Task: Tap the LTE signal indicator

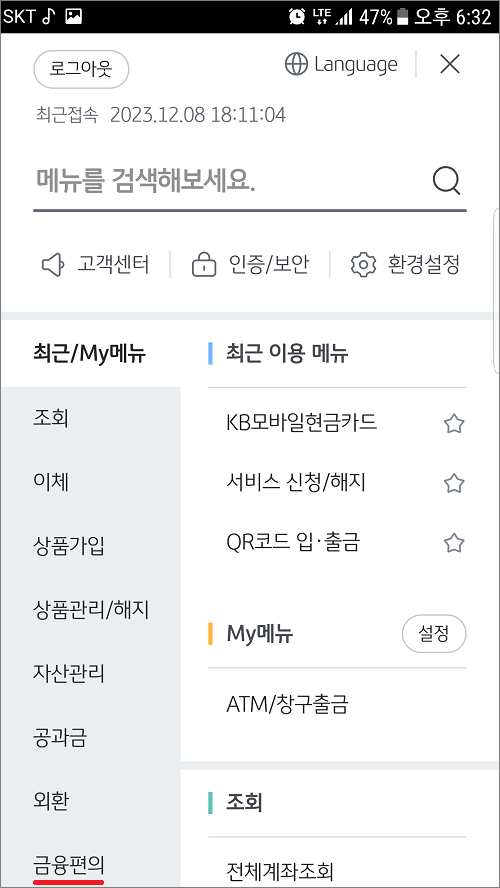Action: [x=320, y=16]
